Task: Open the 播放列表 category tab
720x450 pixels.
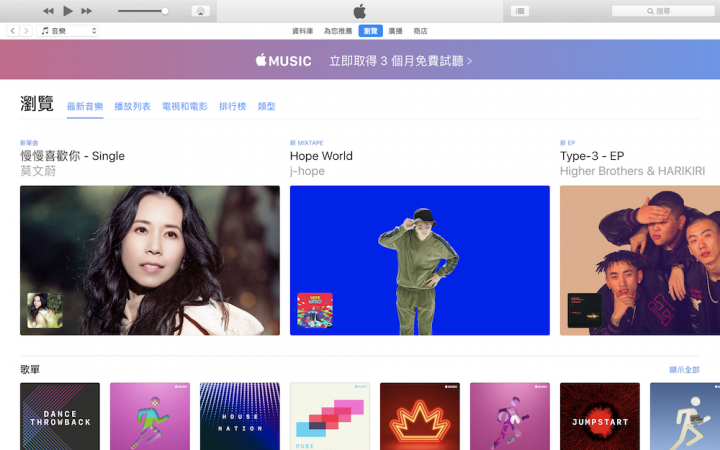Action: point(132,107)
